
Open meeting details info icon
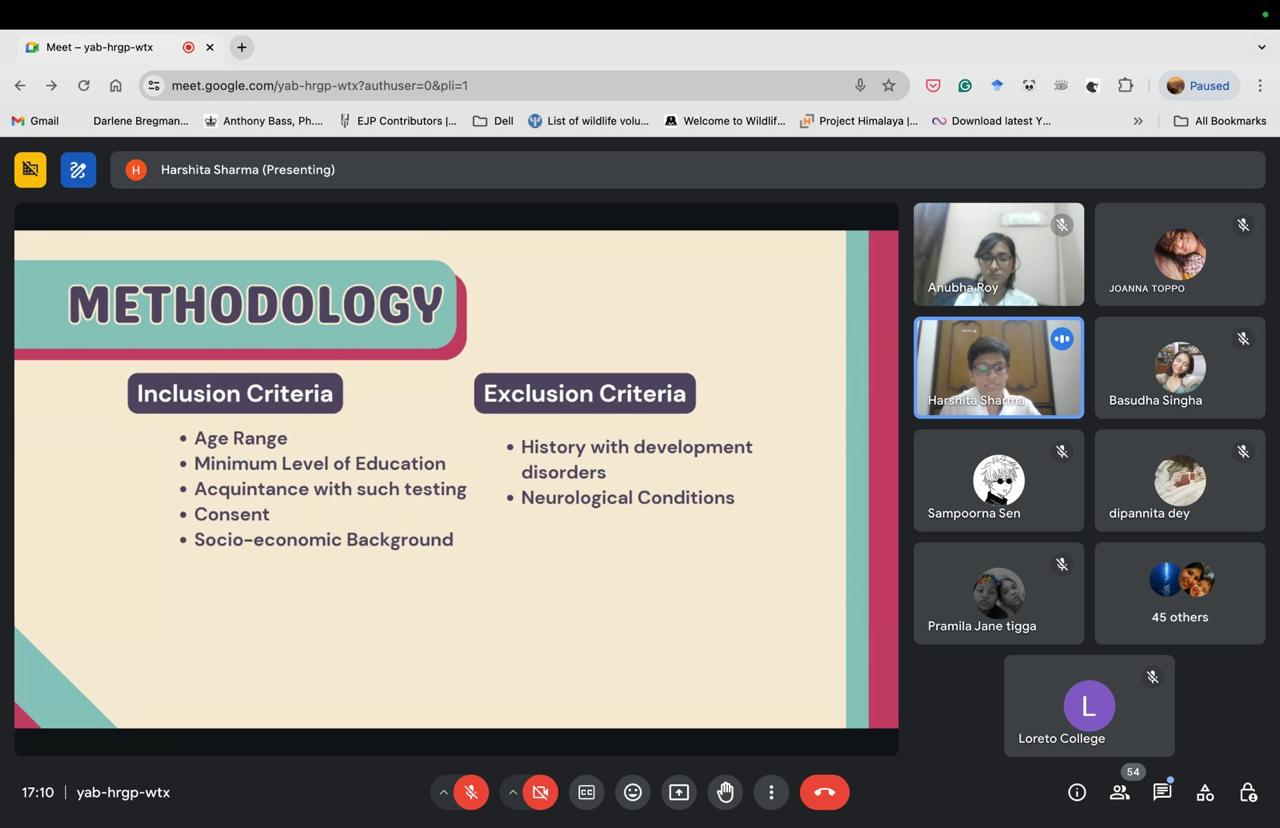pos(1077,792)
